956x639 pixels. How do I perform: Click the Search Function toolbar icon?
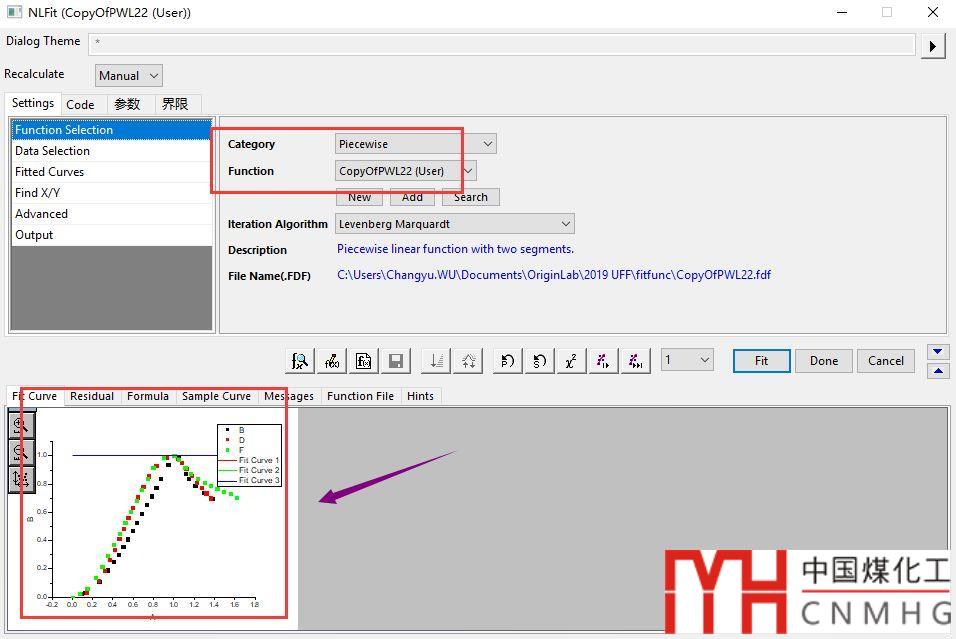(299, 361)
